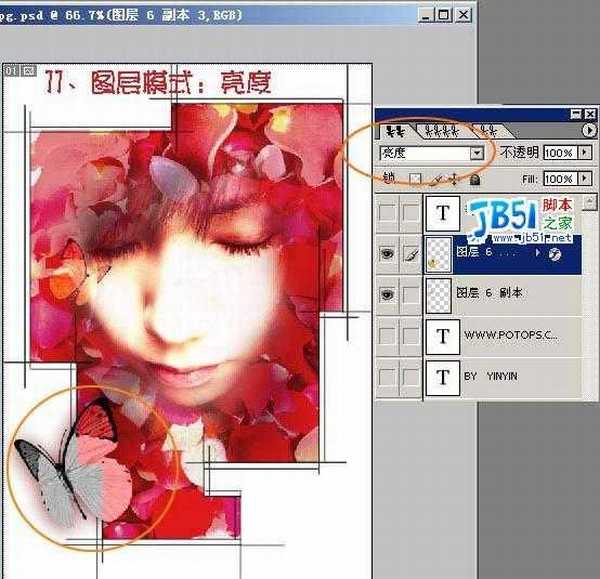
Task: Click the Fill 100% input field
Action: pyautogui.click(x=559, y=179)
